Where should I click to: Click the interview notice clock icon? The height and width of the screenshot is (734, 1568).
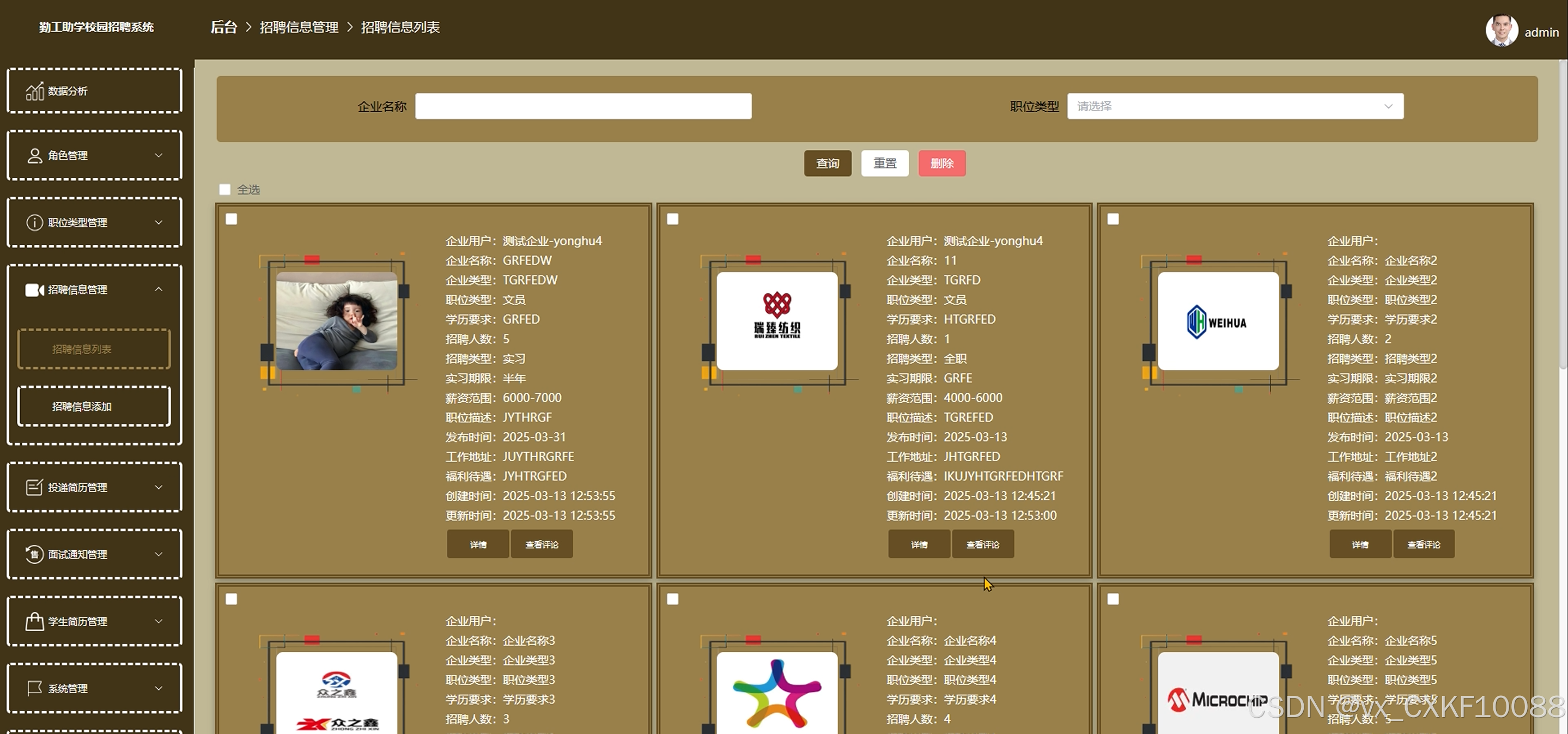tap(35, 555)
